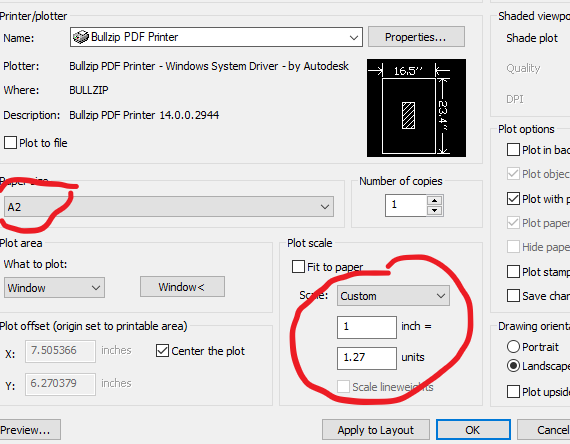Decrease number of copies with down arrow
The image size is (570, 444).
click(x=434, y=211)
